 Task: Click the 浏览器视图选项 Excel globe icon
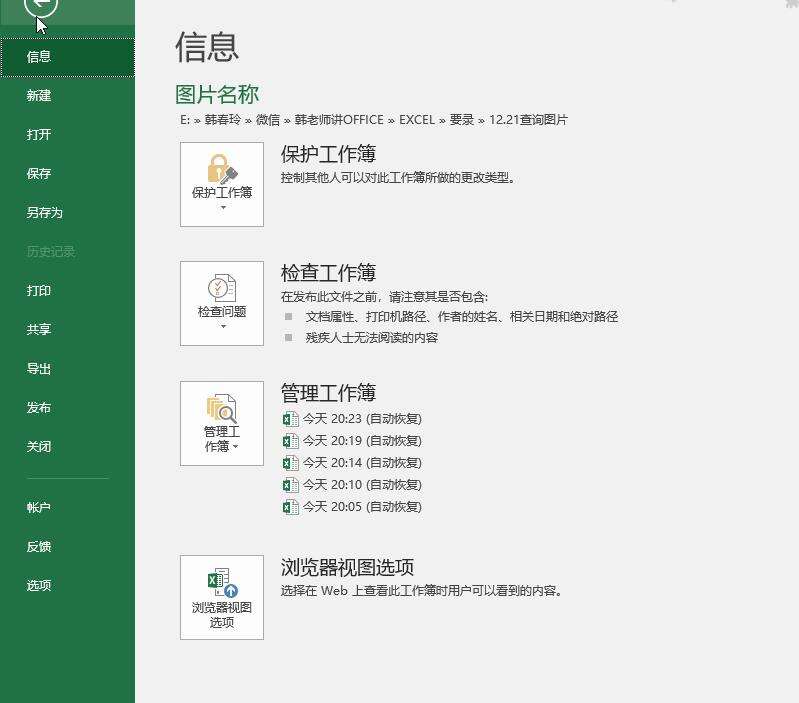tap(223, 582)
